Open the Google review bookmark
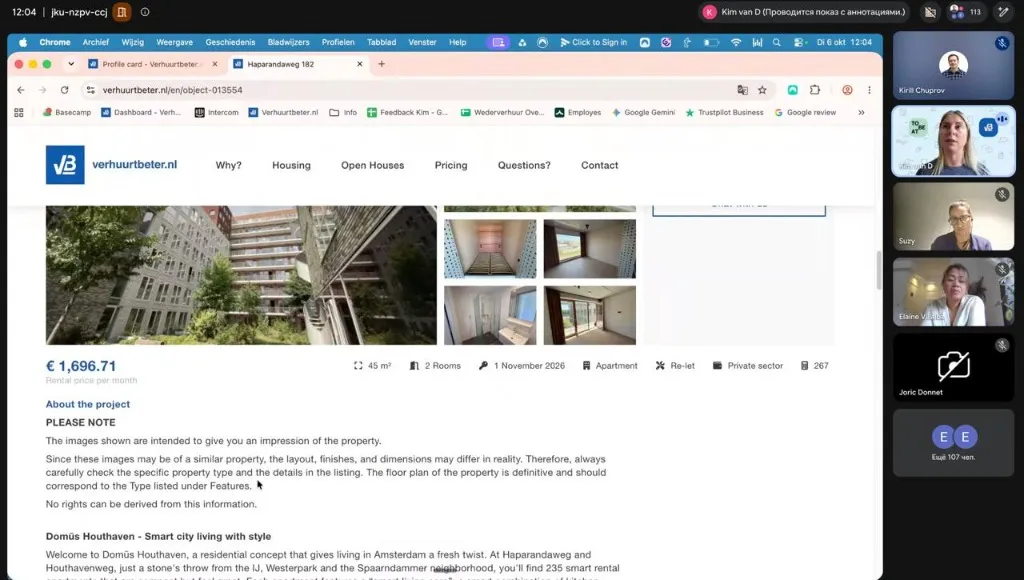The image size is (1024, 580). 805,112
